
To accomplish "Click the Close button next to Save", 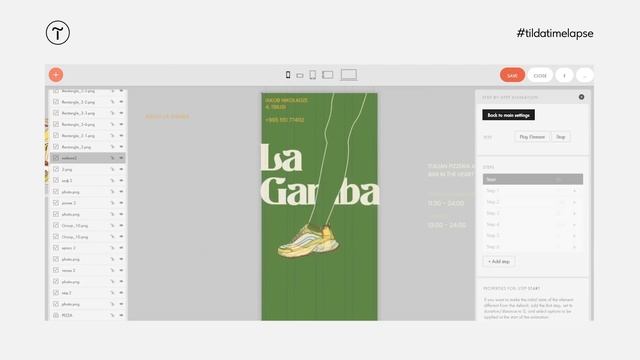I will 540,76.
